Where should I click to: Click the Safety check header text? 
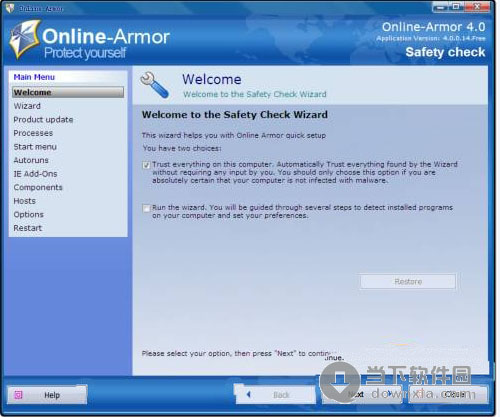coord(445,52)
